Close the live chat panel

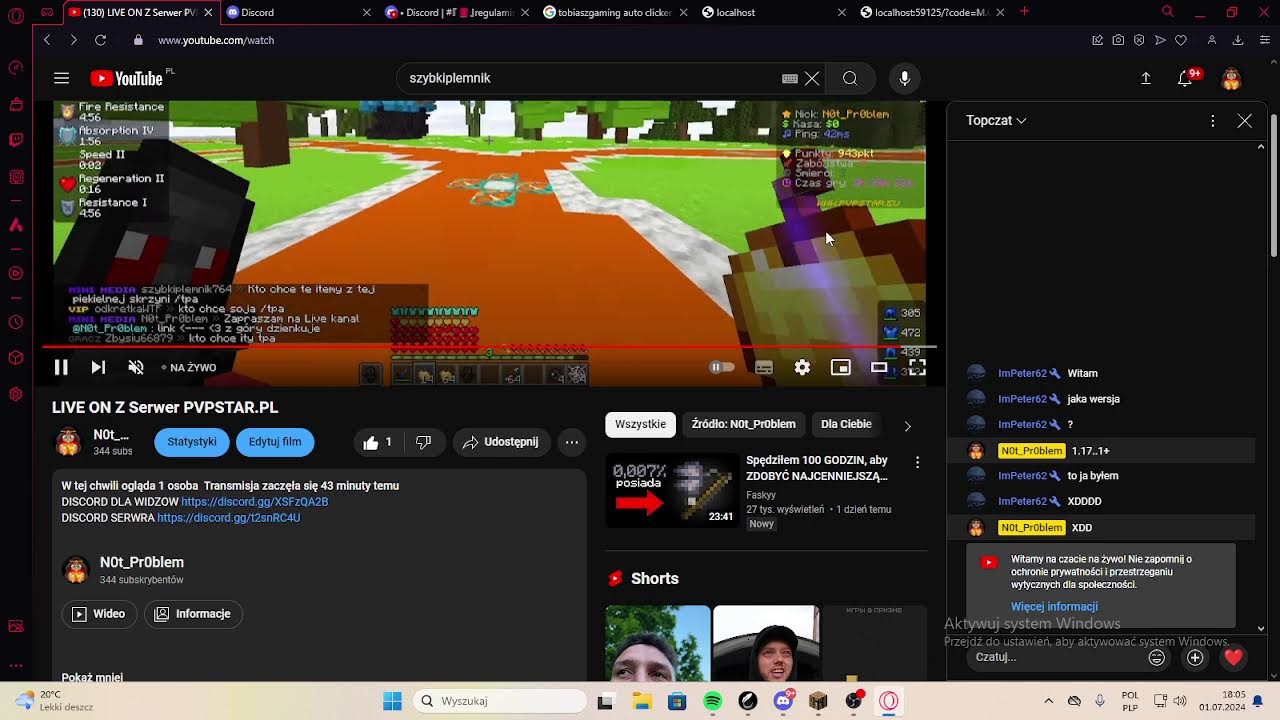pyautogui.click(x=1244, y=120)
